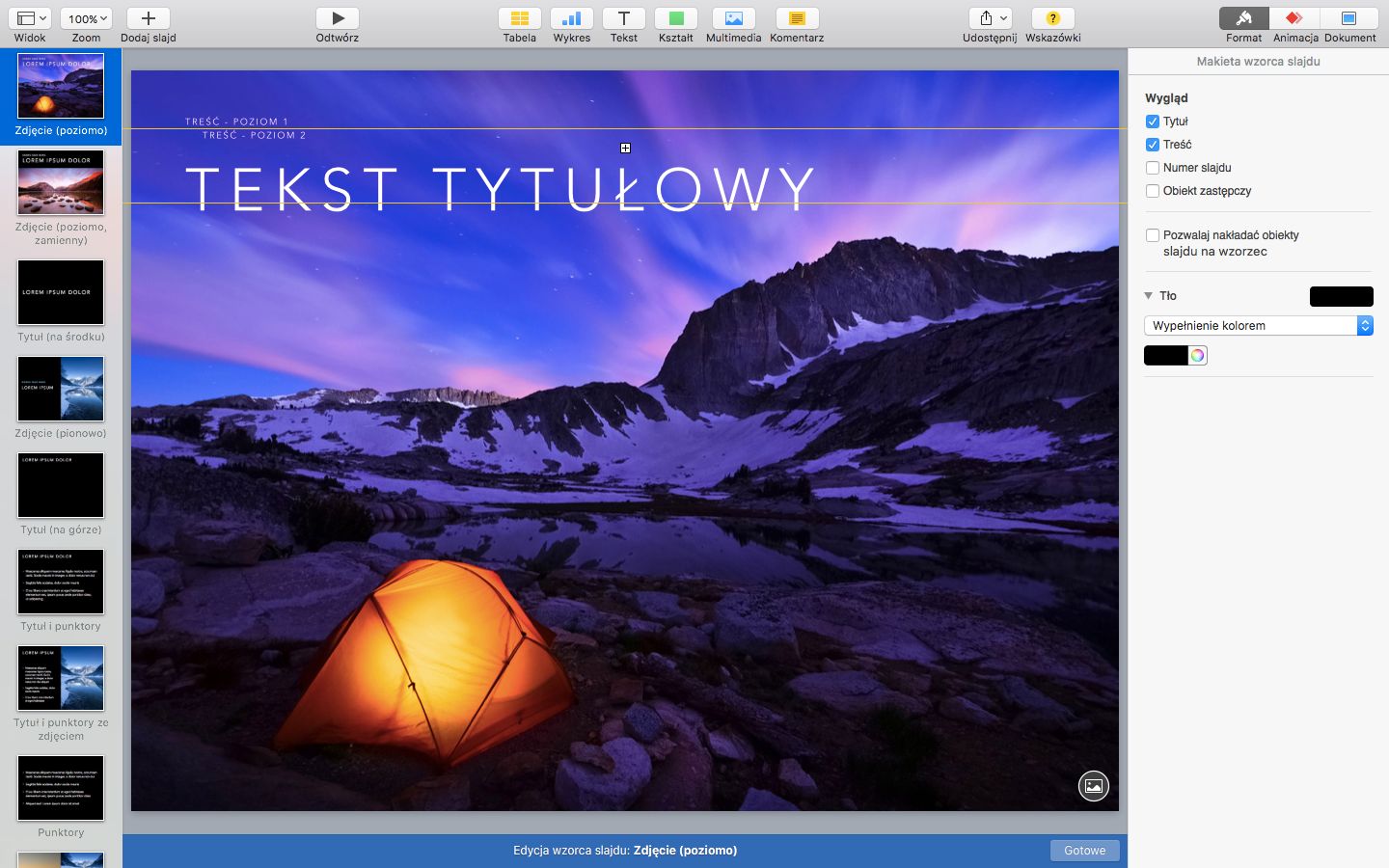
Task: Switch to the Dokument inspector tab
Action: pyautogui.click(x=1349, y=18)
